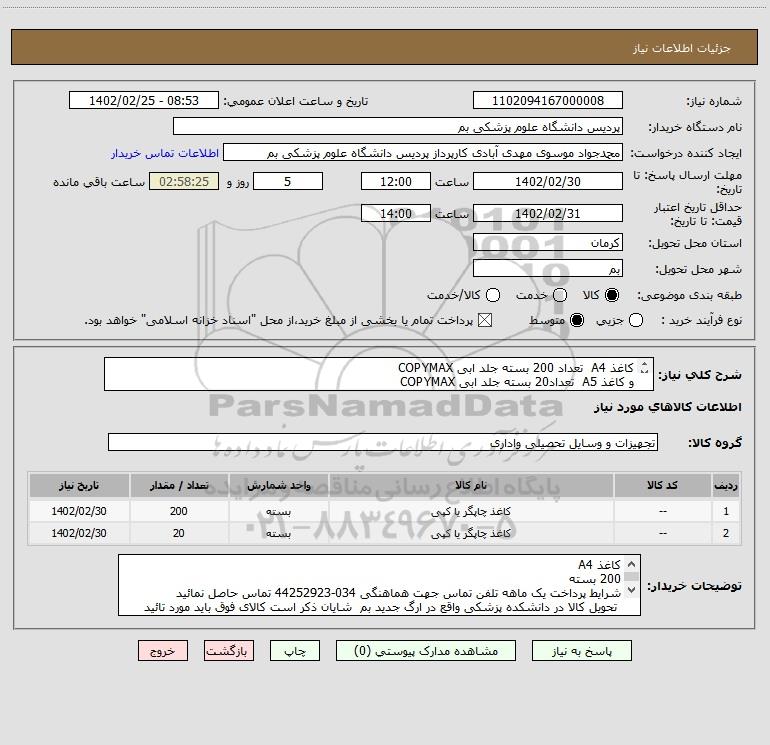Click the request creator name field
770x745 pixels.
(x=423, y=152)
